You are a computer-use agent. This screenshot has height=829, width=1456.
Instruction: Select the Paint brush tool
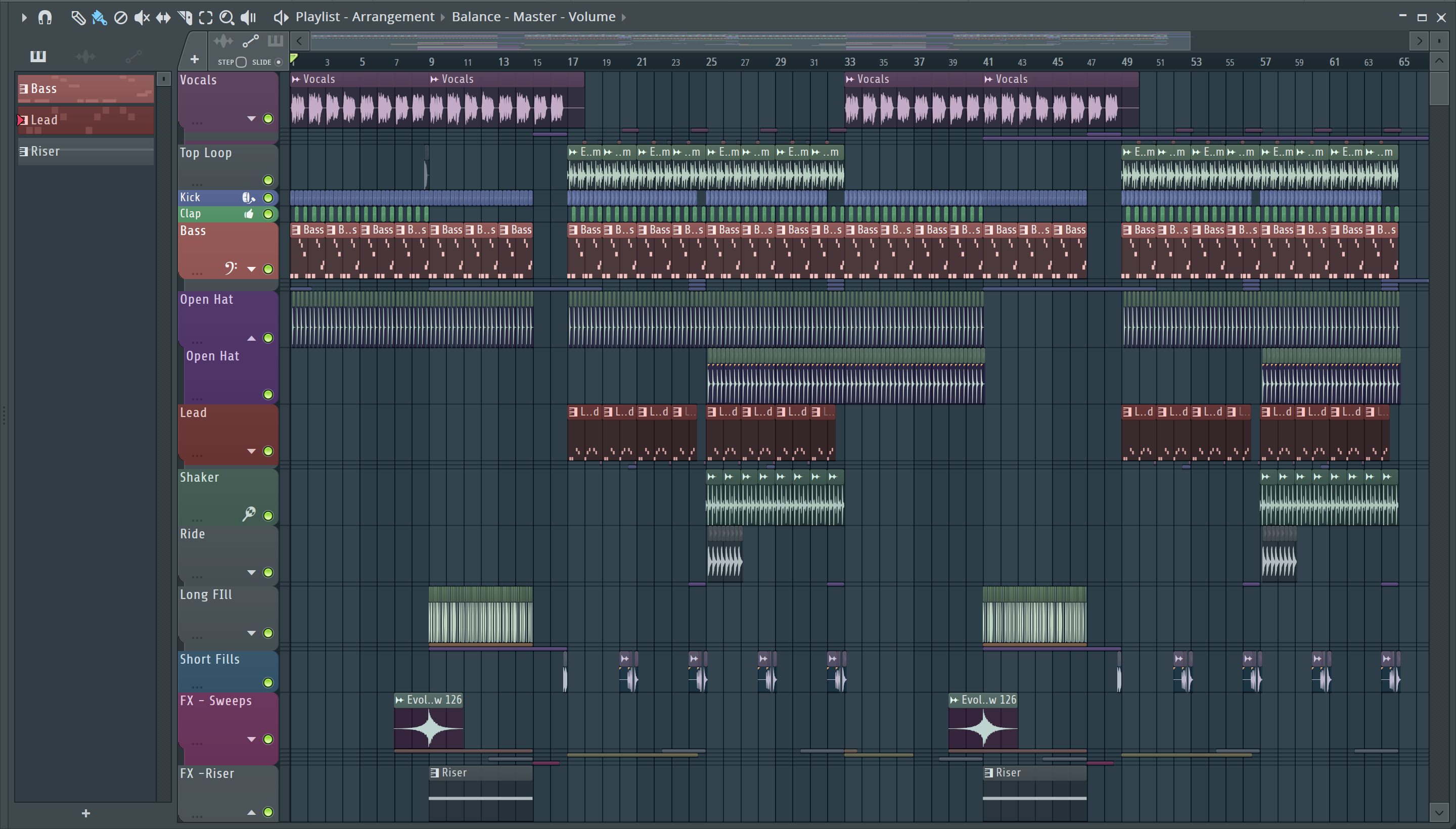99,18
